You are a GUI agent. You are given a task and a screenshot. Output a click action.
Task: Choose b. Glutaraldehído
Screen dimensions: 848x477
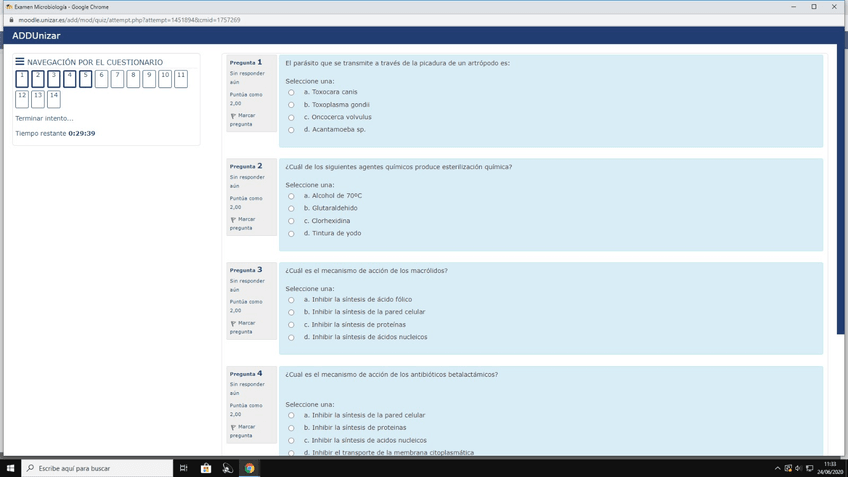291,209
